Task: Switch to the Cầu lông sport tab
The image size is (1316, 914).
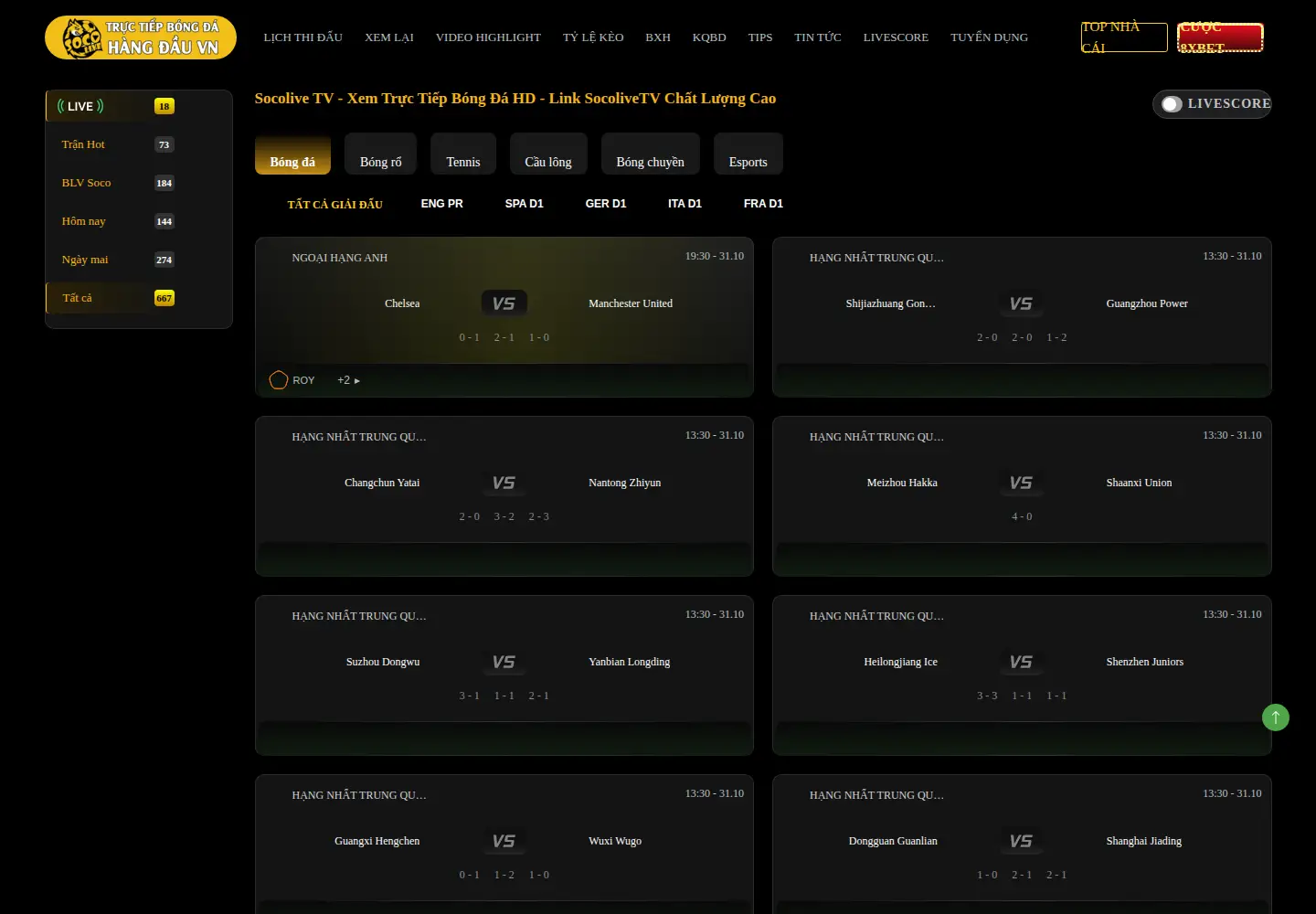Action: pos(548,154)
